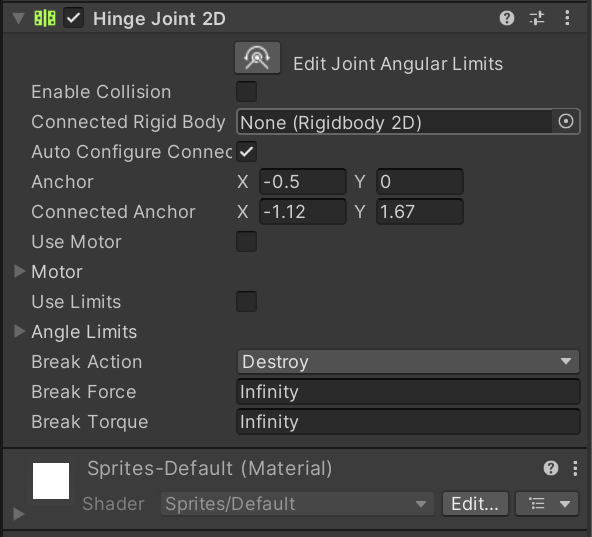The width and height of the screenshot is (592, 537).
Task: Open Sprites-Default material options menu
Action: coord(575,468)
